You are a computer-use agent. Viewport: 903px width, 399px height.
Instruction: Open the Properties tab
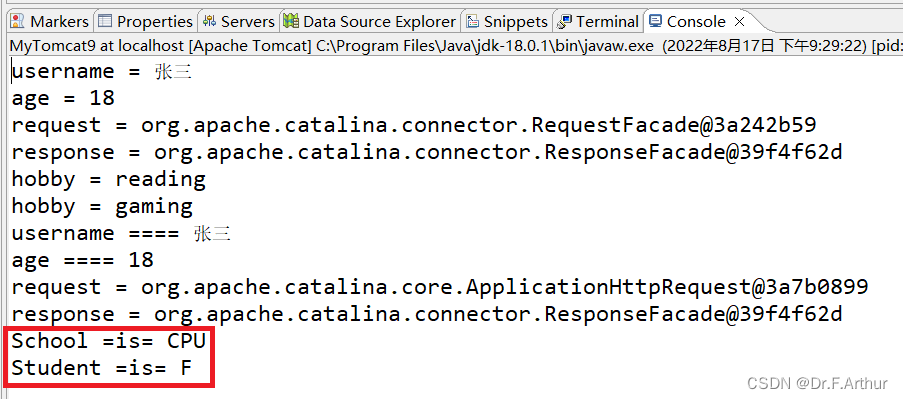[146, 21]
